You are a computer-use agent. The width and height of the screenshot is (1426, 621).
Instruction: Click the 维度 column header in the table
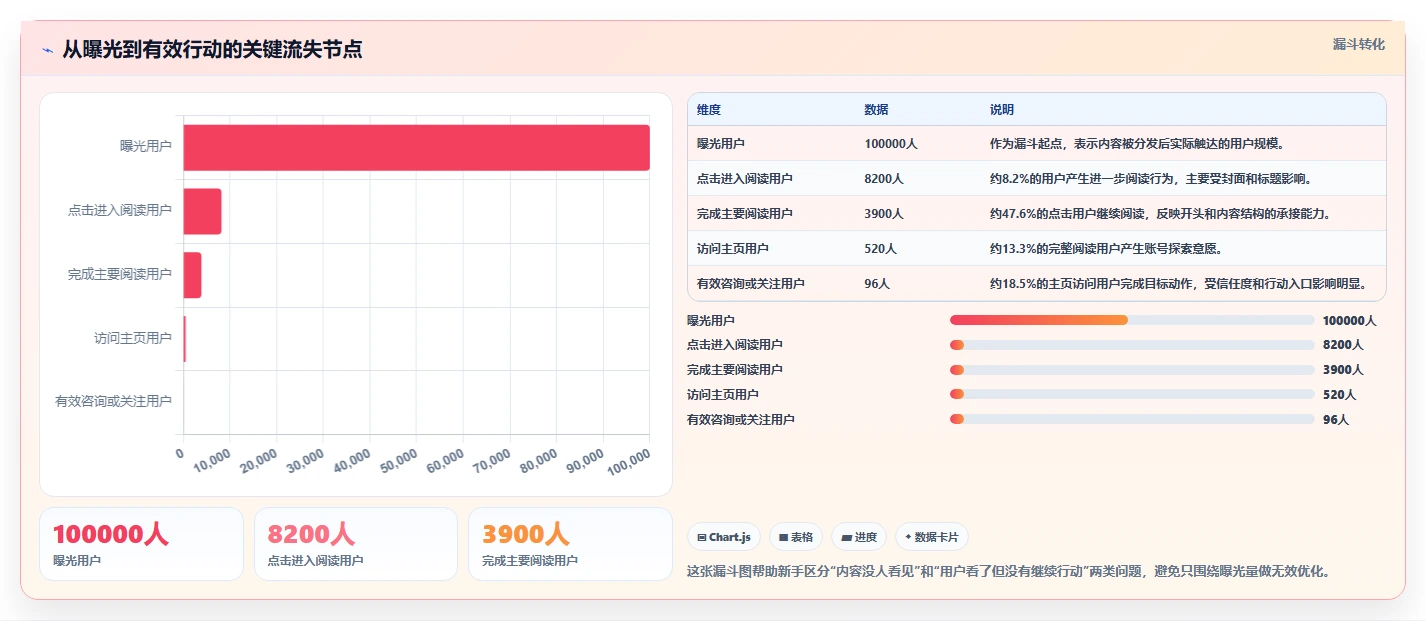tap(709, 109)
